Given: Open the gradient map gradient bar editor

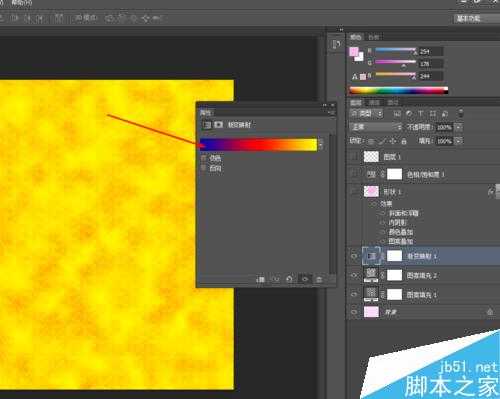Looking at the screenshot, I should coord(258,145).
